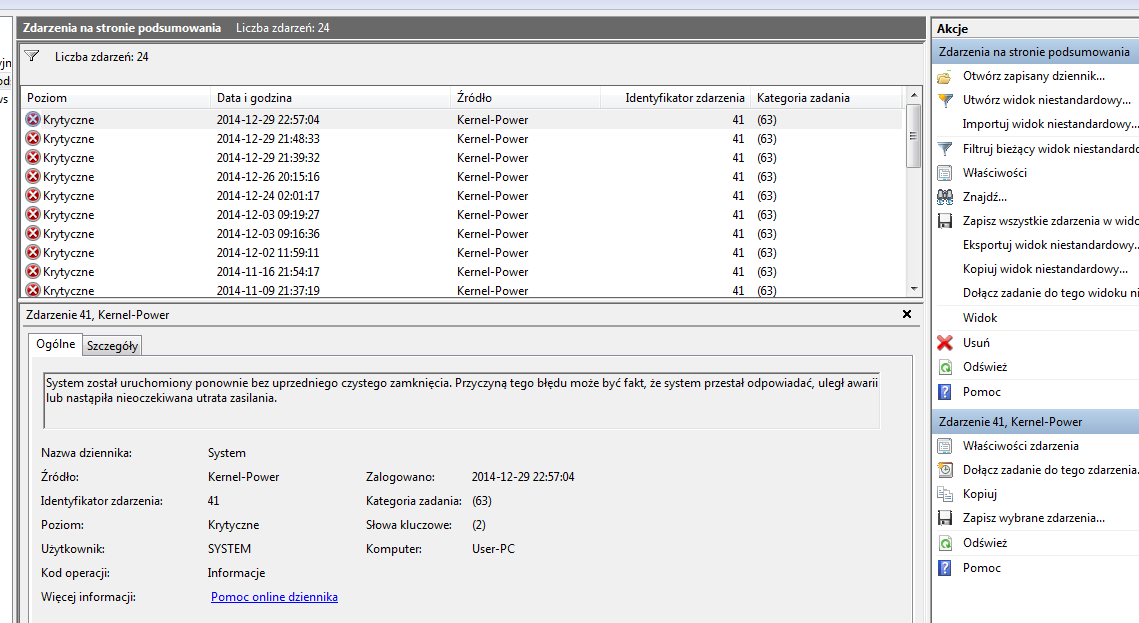
Task: Click the Właściwości zdarzenia icon
Action: point(944,446)
